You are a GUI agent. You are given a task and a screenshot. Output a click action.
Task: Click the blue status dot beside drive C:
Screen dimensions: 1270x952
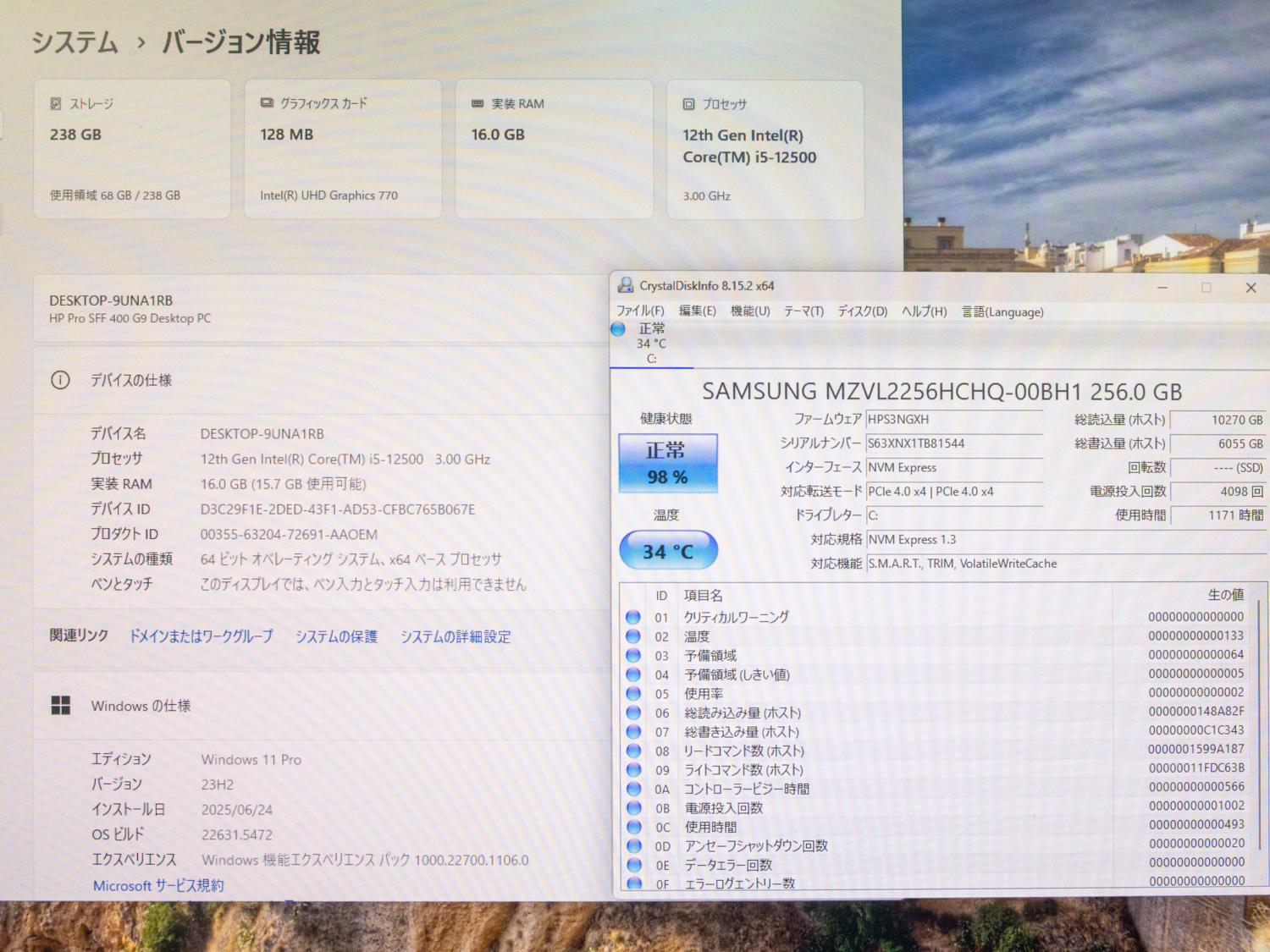[618, 328]
